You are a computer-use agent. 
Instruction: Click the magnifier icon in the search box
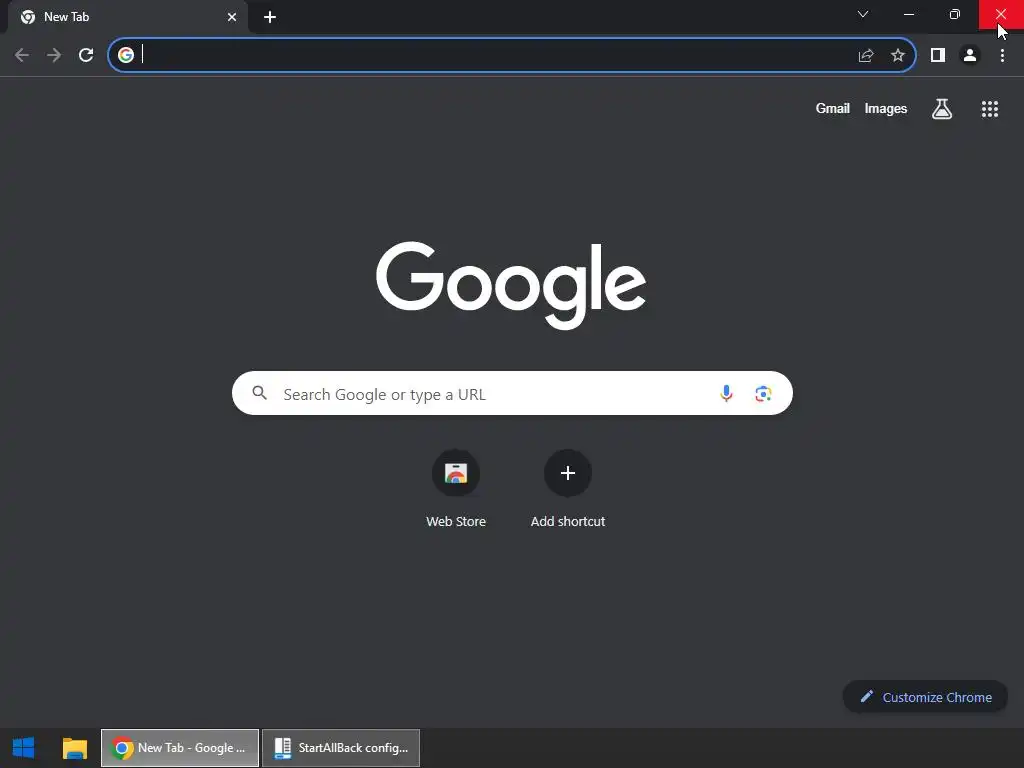260,393
